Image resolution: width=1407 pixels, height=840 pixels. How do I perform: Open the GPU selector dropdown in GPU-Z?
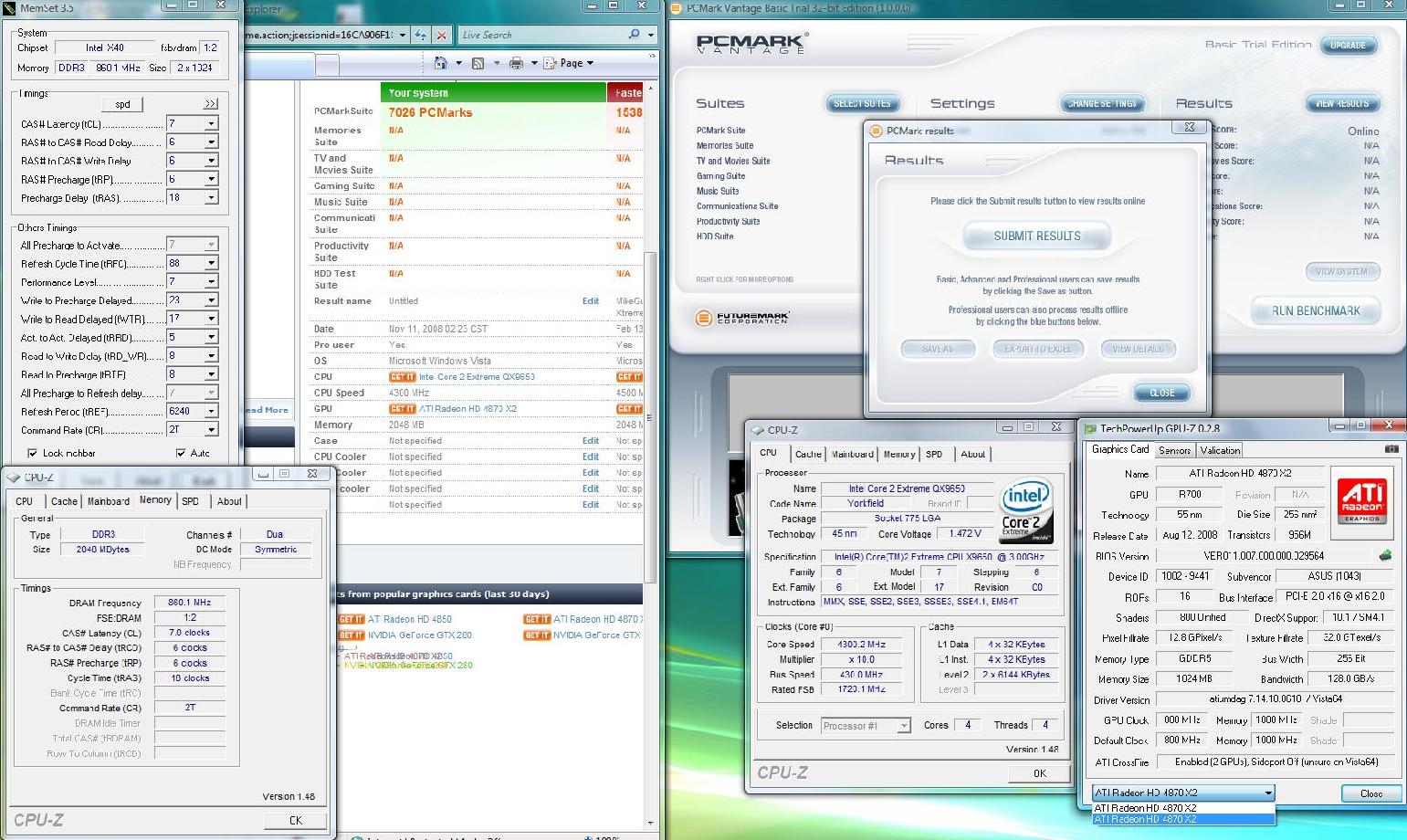tap(1268, 793)
